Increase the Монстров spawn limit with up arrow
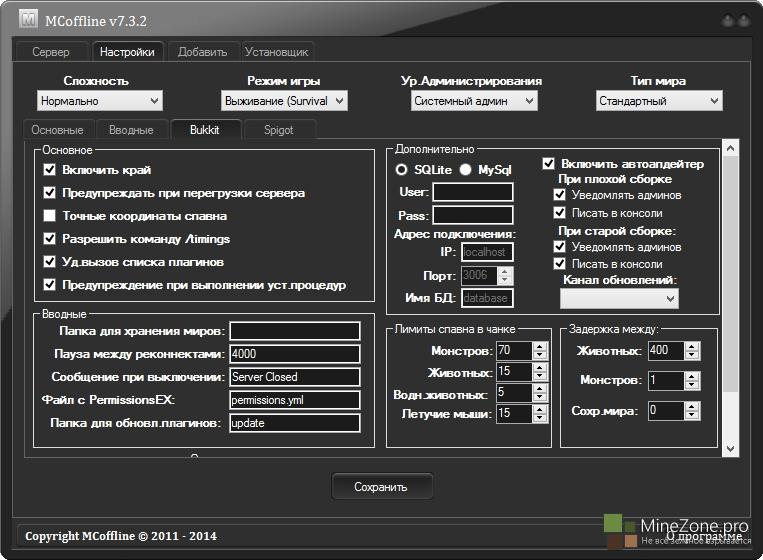 point(540,346)
